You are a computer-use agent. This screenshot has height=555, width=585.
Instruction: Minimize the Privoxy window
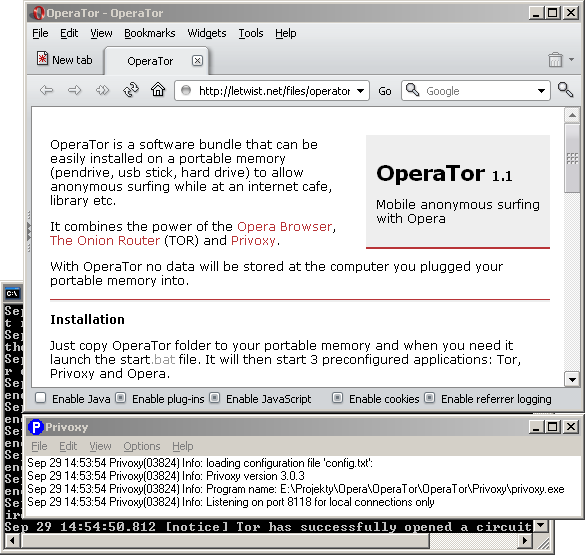(x=536, y=427)
